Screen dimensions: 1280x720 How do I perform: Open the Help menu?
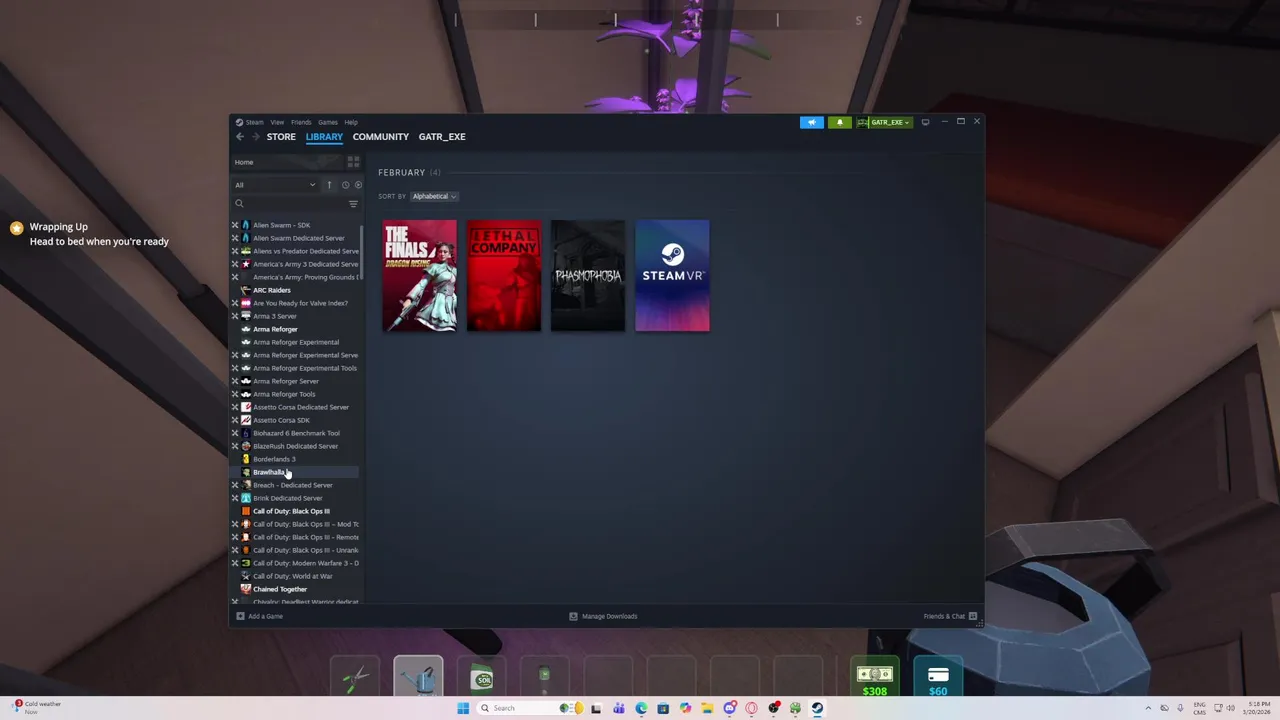[351, 122]
